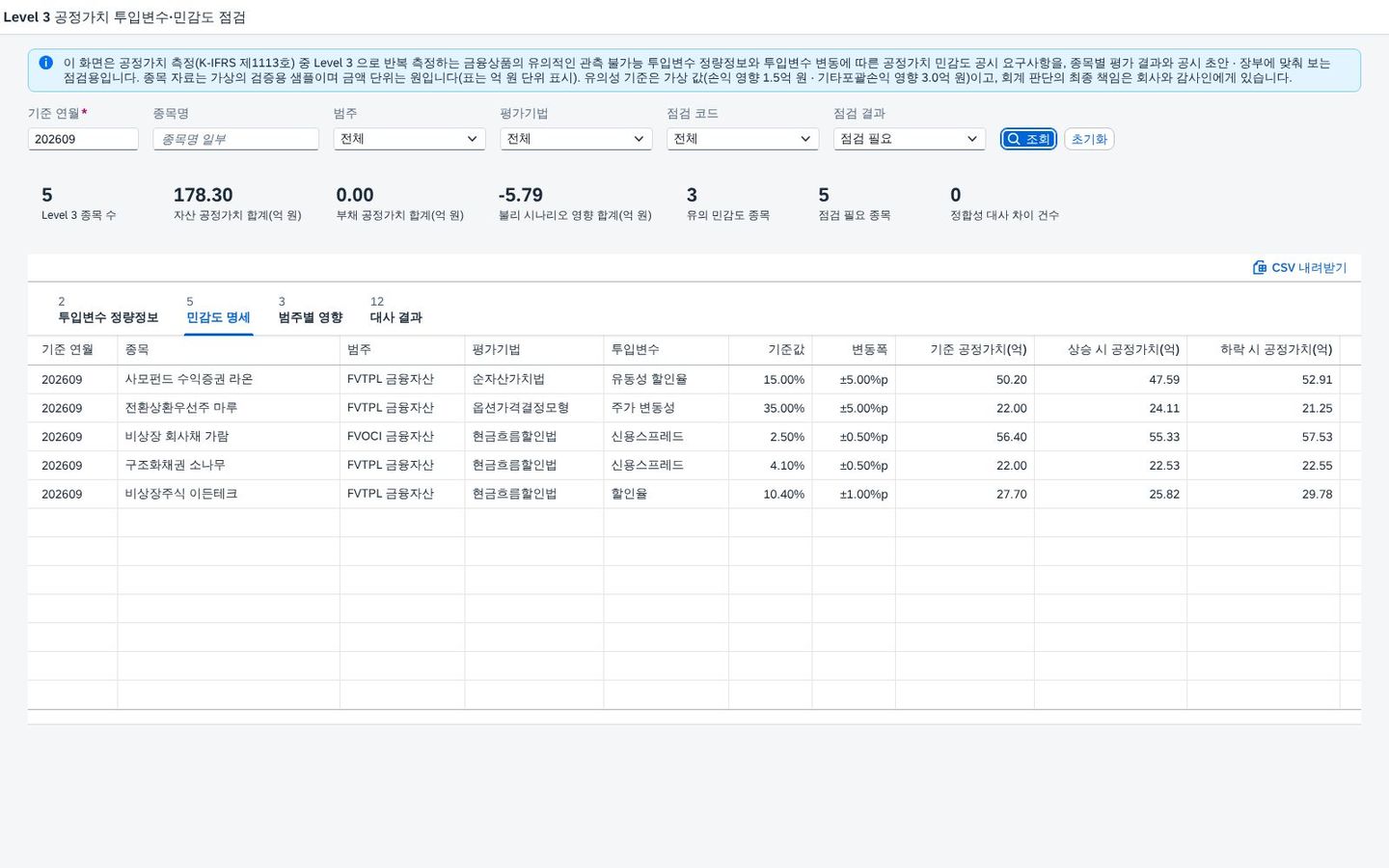
Task: Click the 변동폭 column header
Action: pos(854,350)
